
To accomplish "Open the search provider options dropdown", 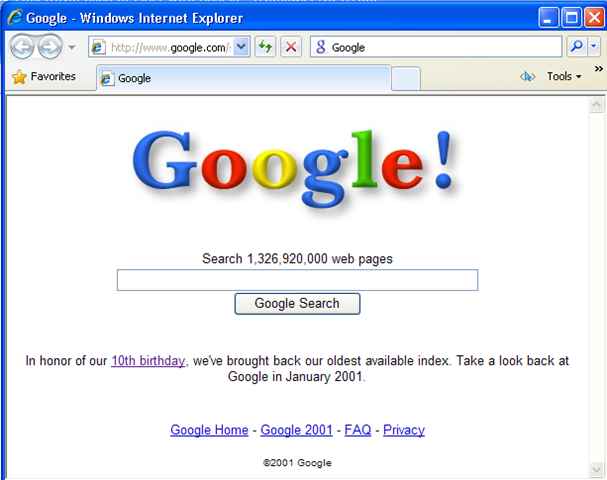I will coord(594,47).
